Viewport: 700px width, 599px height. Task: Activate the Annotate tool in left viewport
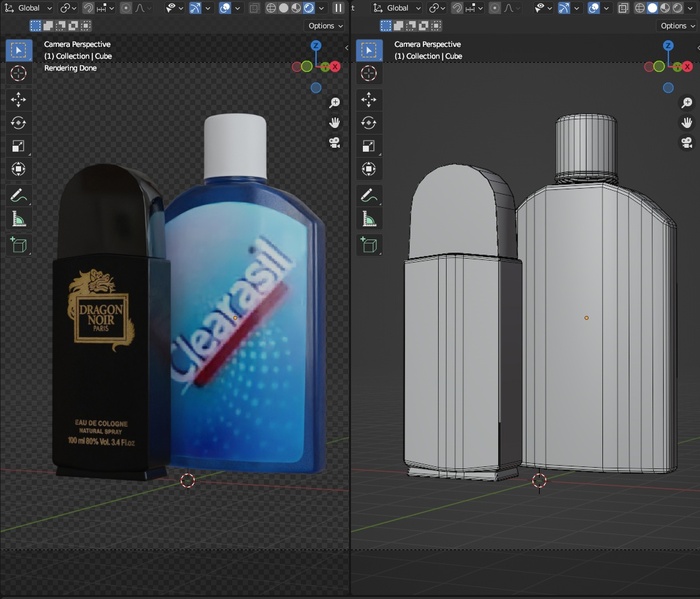tap(18, 195)
